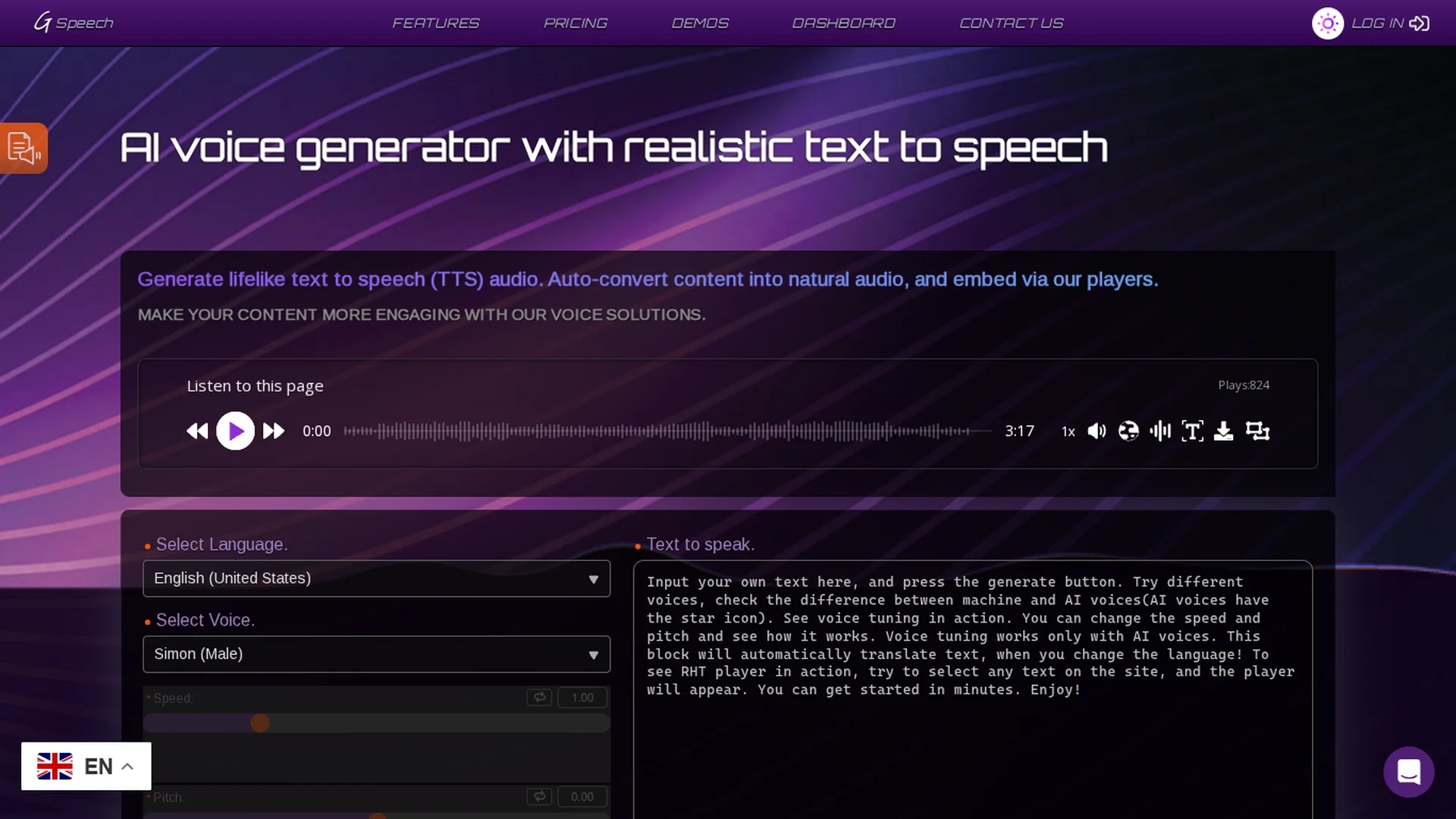Show the text panel icon in player
Viewport: 1456px width, 819px height.
pos(1192,431)
